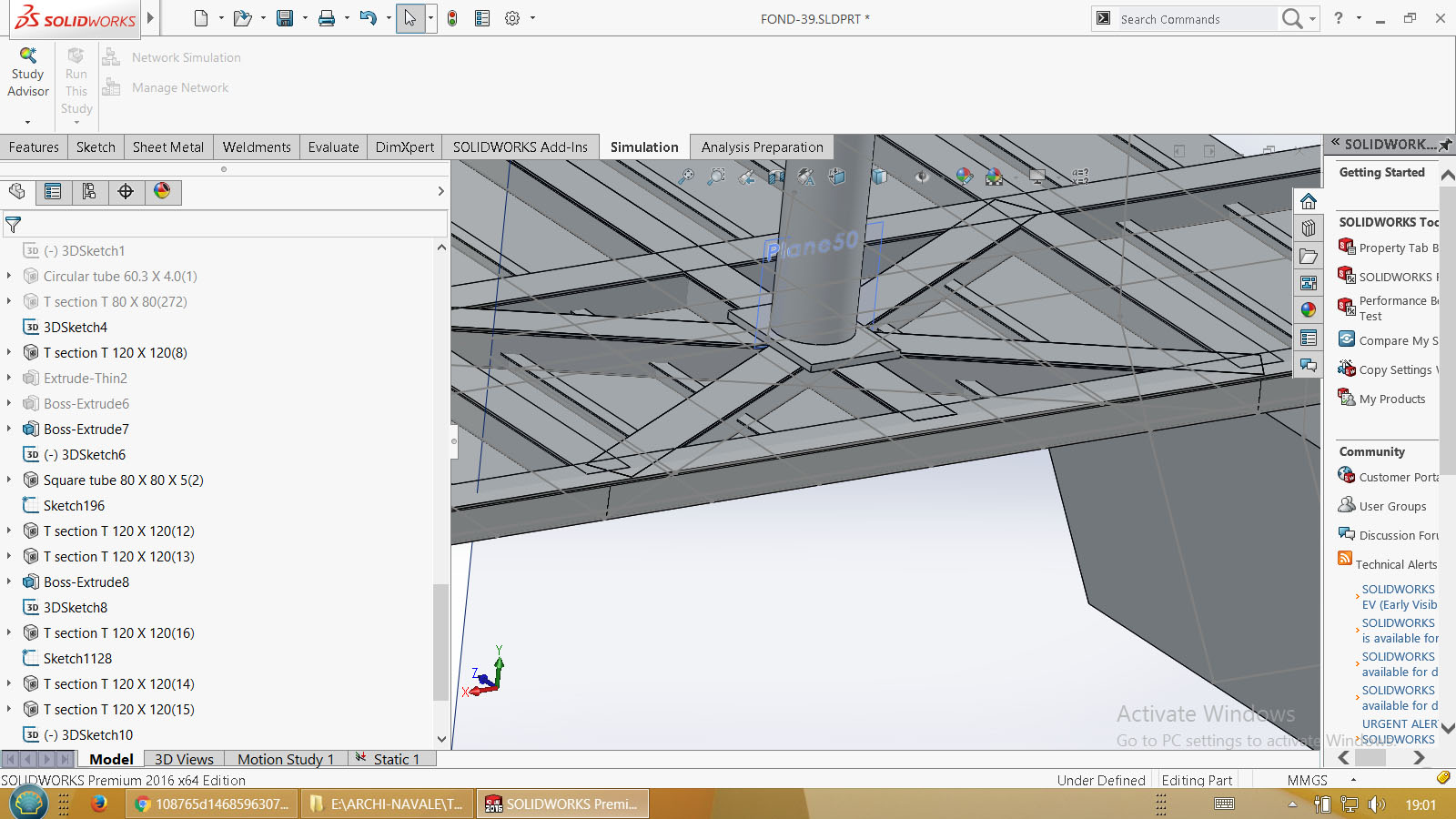Open the ConfigurationManager tab icon

(89, 191)
